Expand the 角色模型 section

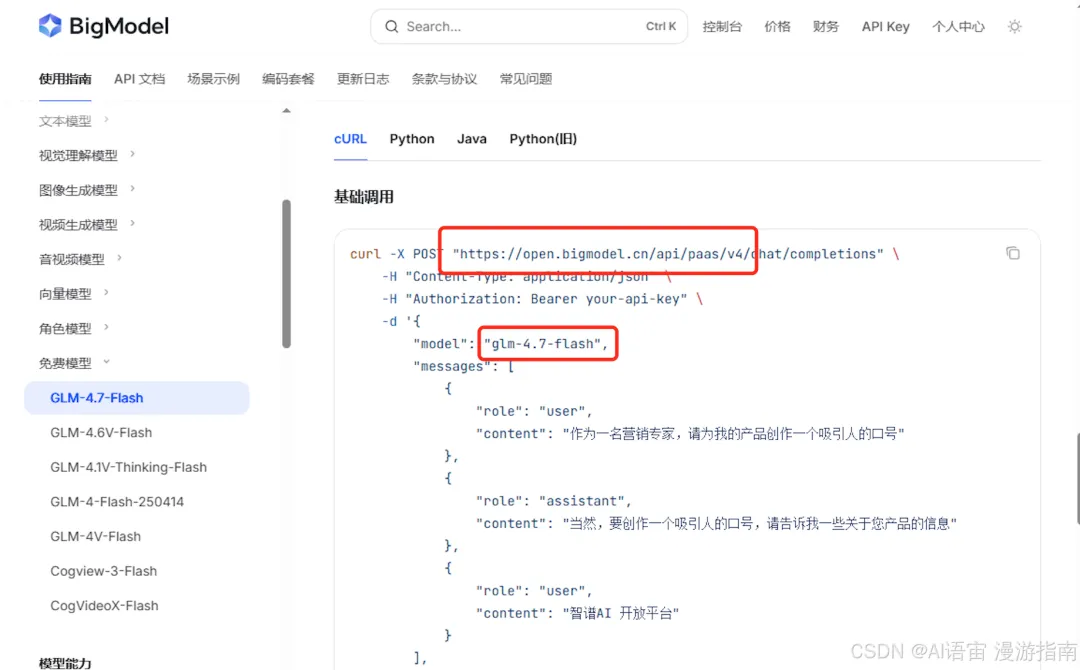tap(74, 328)
